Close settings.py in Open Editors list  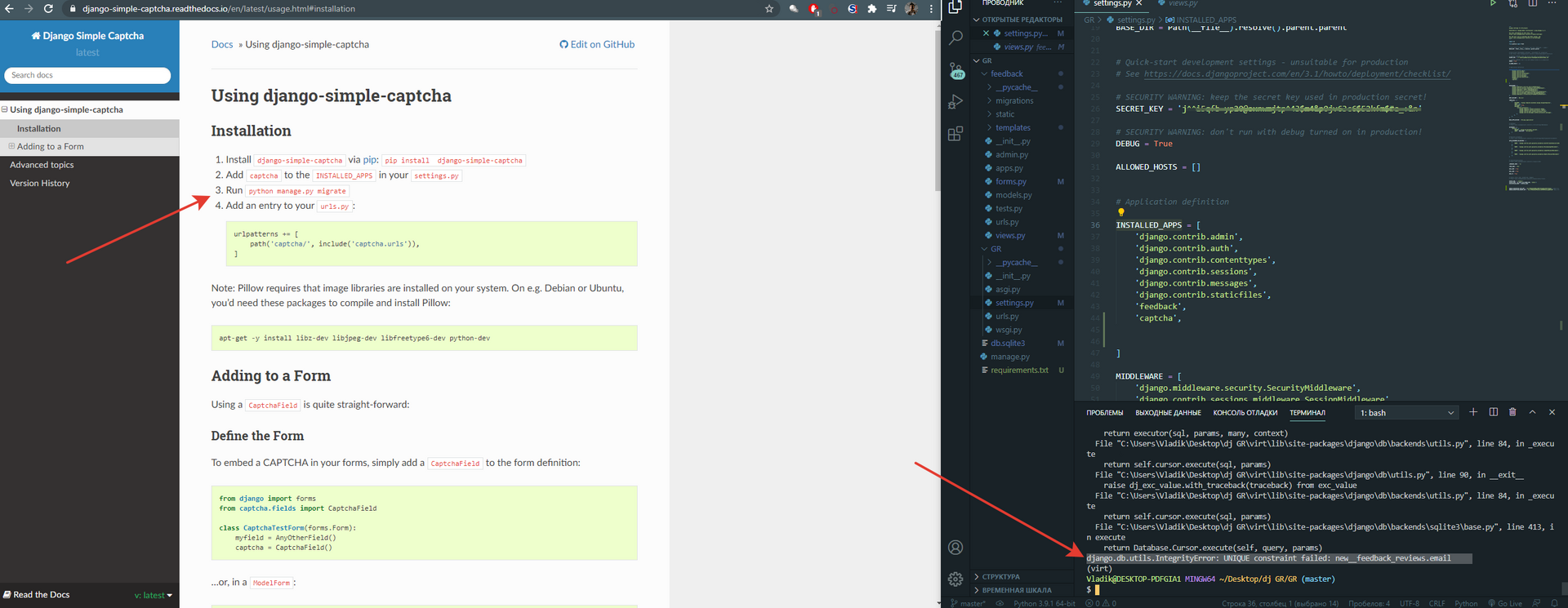point(986,33)
